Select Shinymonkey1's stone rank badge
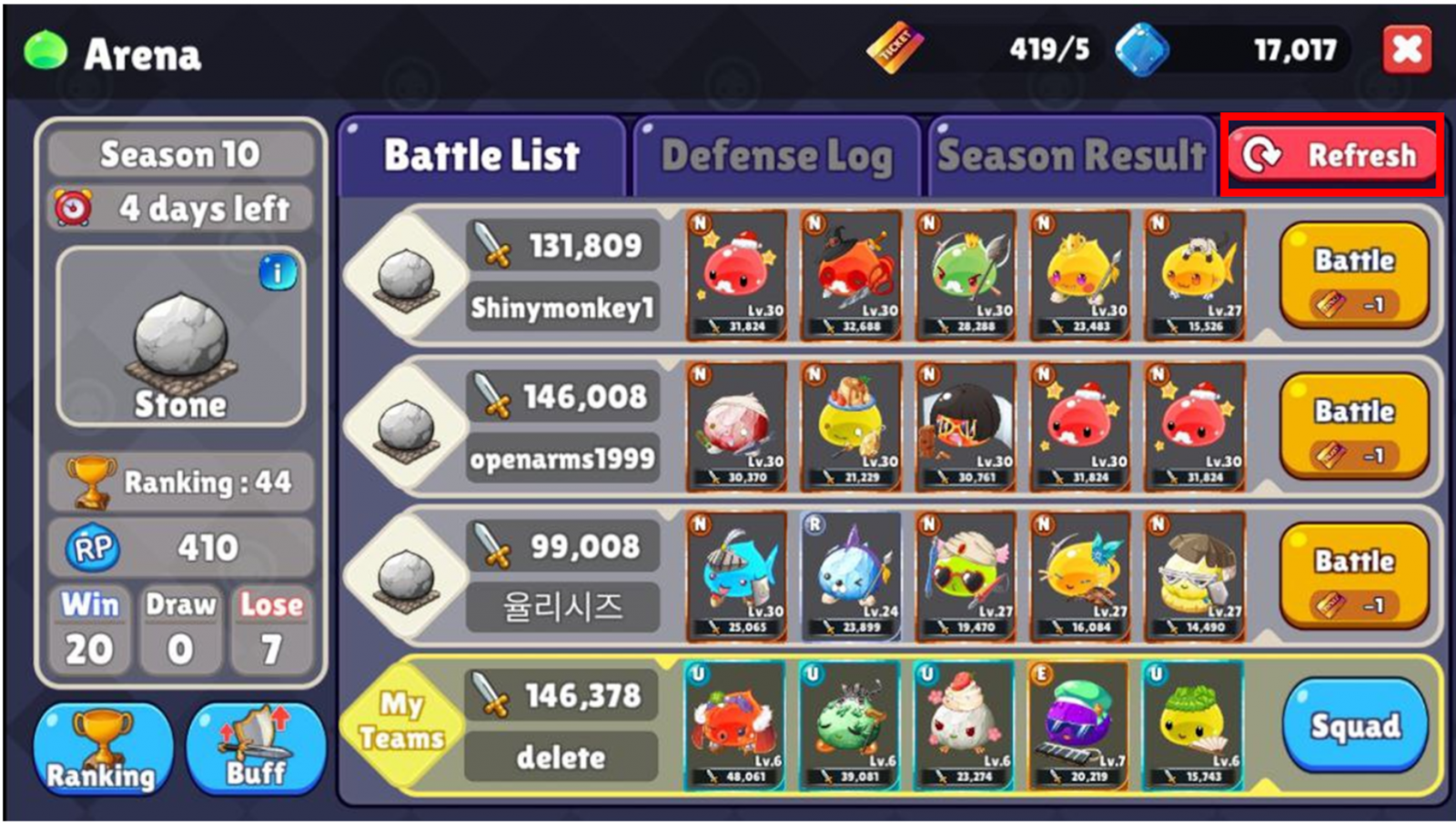Viewport: 1456px width, 823px height. pyautogui.click(x=406, y=277)
